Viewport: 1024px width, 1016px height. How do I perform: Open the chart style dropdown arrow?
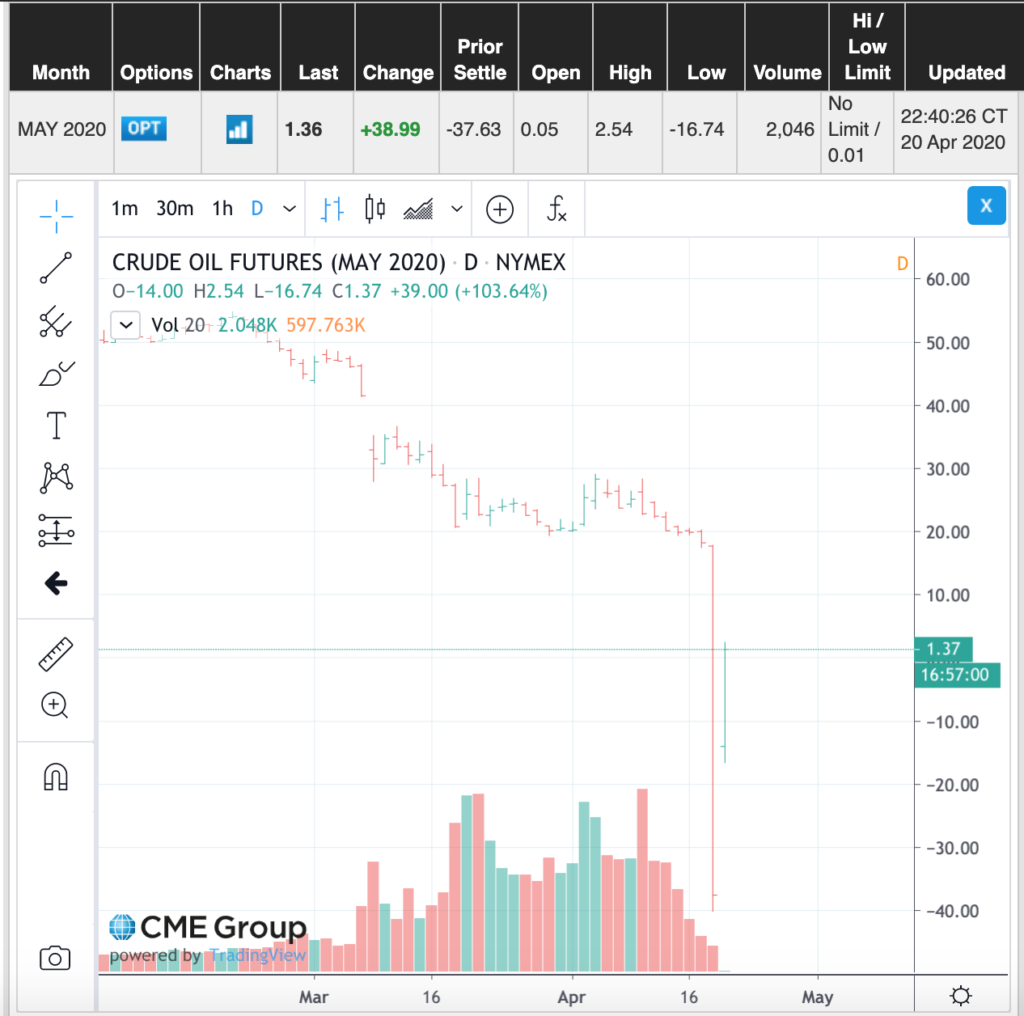point(457,209)
